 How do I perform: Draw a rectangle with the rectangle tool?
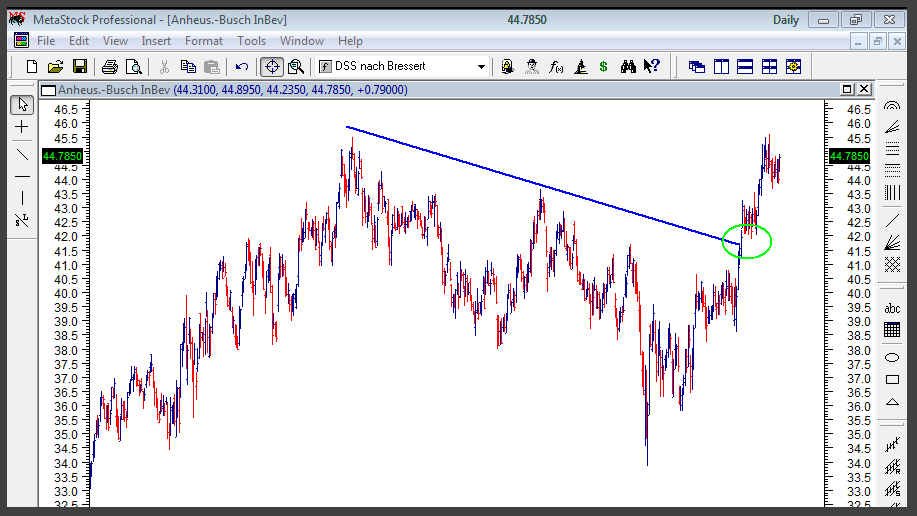coord(892,380)
